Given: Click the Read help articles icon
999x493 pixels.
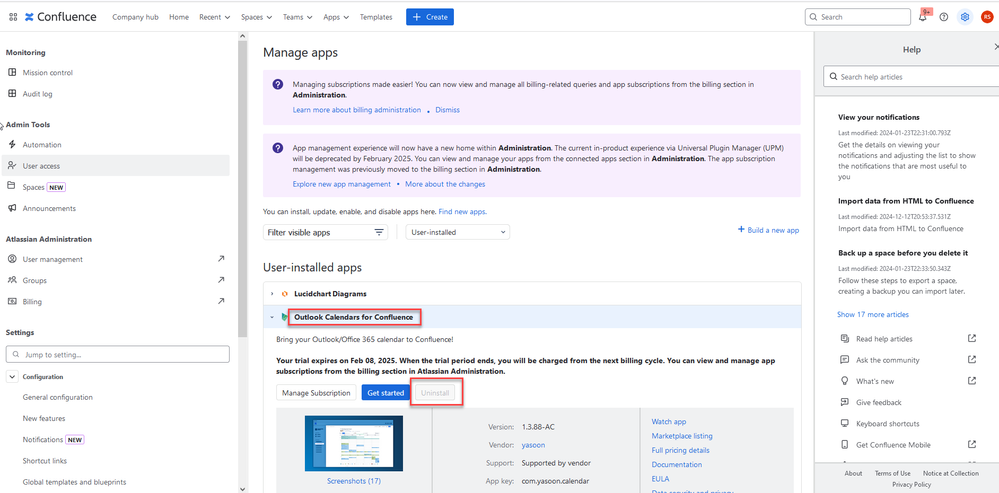Looking at the screenshot, I should (844, 338).
